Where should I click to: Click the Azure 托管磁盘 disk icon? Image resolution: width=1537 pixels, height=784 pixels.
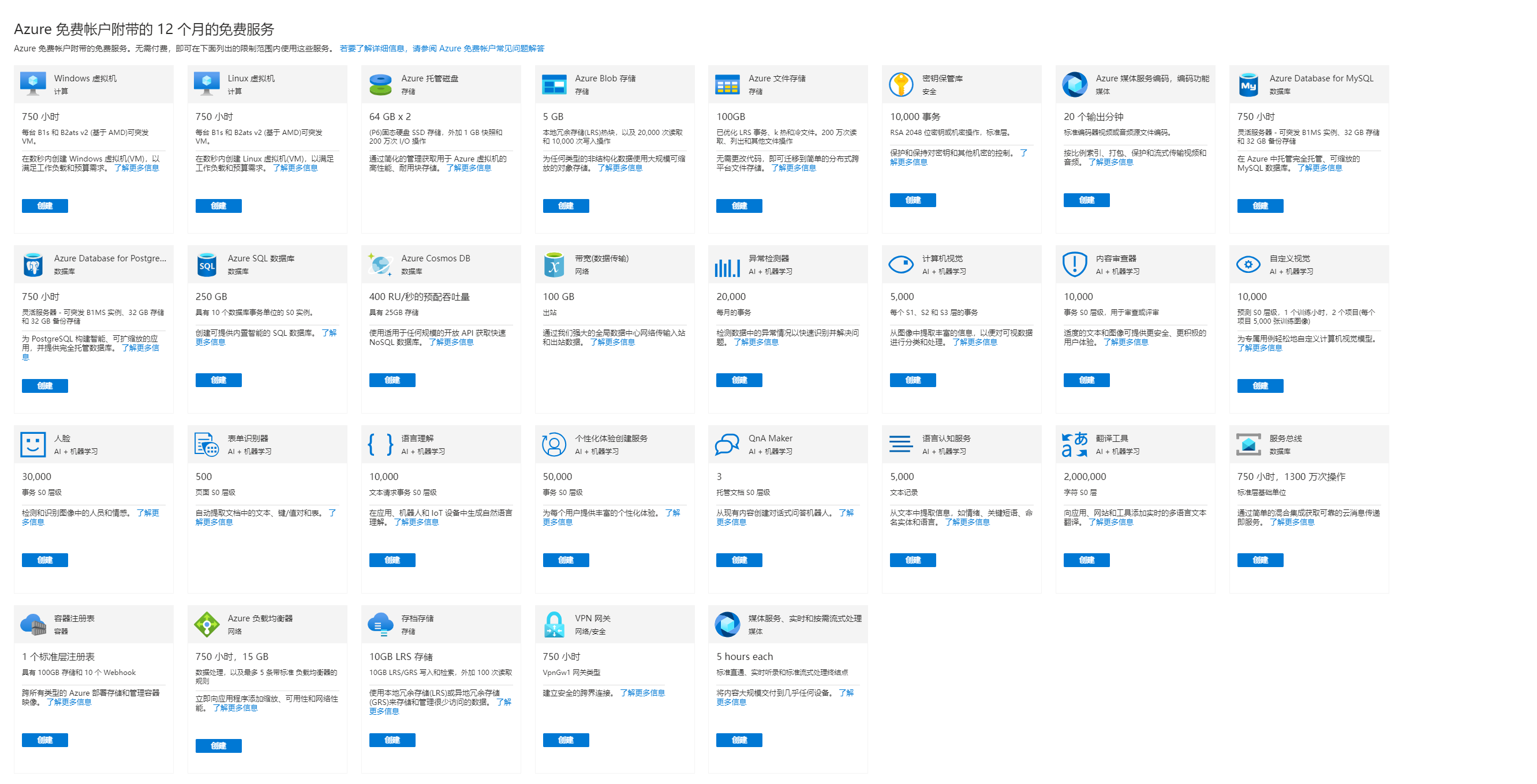380,84
